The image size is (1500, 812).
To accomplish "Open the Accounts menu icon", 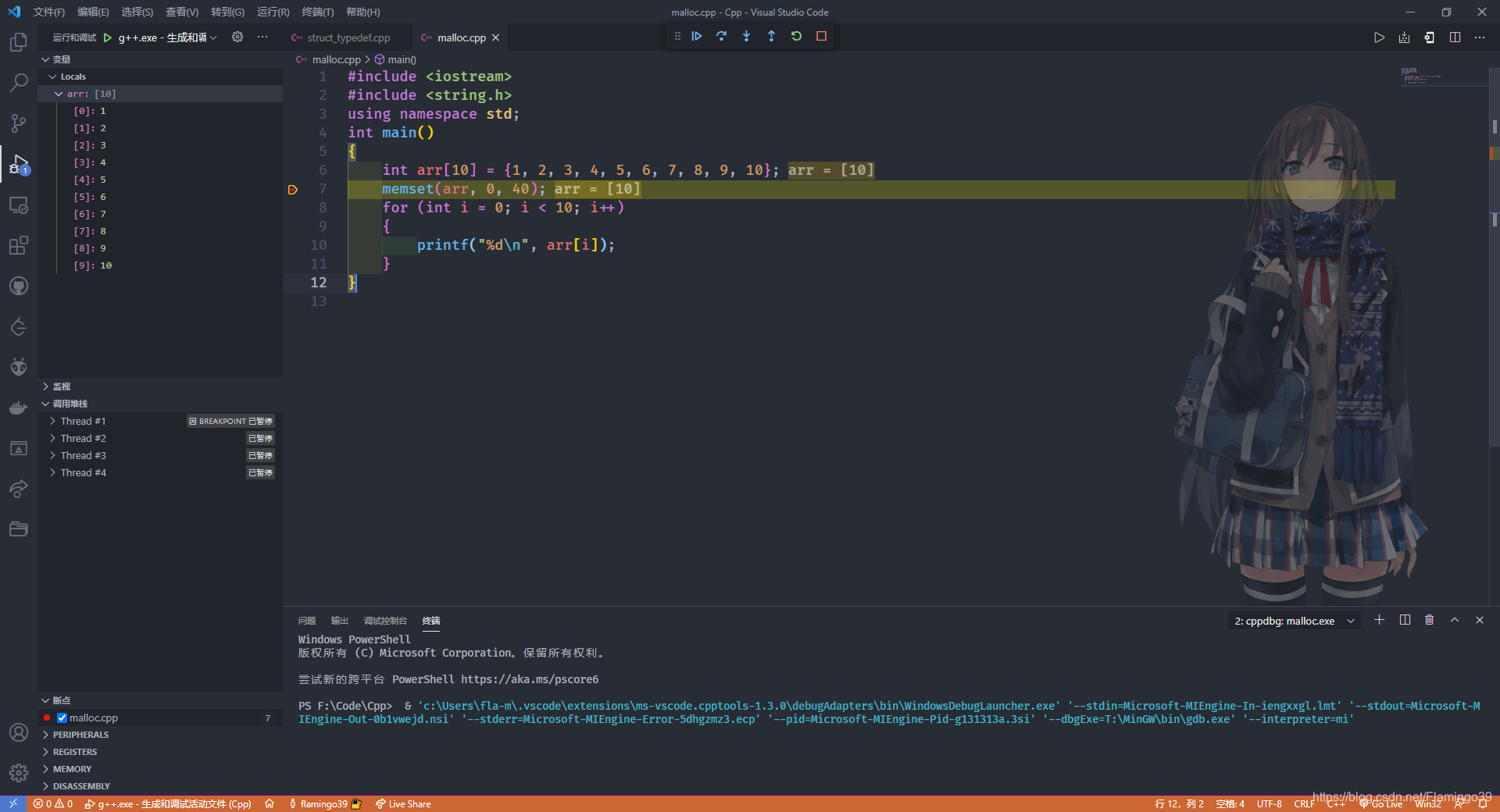I will click(x=19, y=732).
